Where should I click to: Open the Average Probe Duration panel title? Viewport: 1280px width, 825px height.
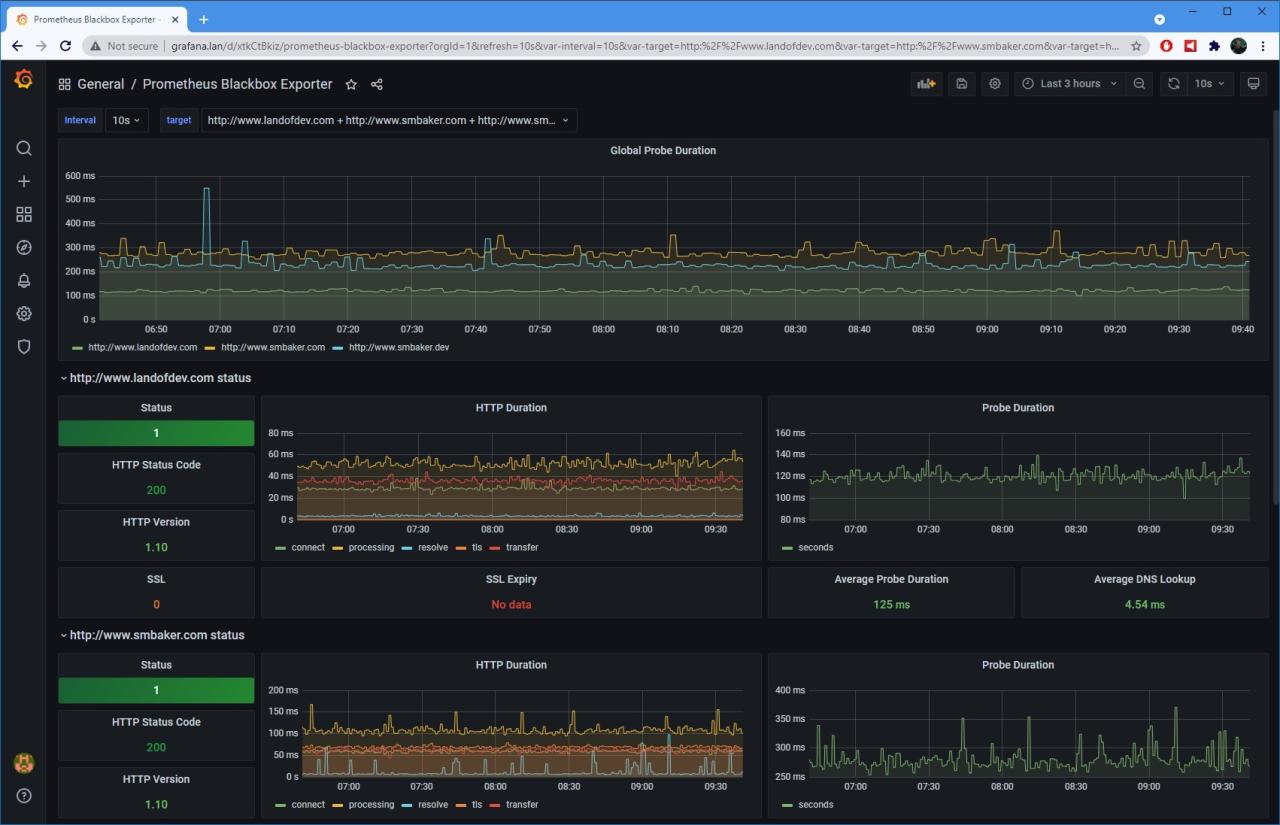891,579
